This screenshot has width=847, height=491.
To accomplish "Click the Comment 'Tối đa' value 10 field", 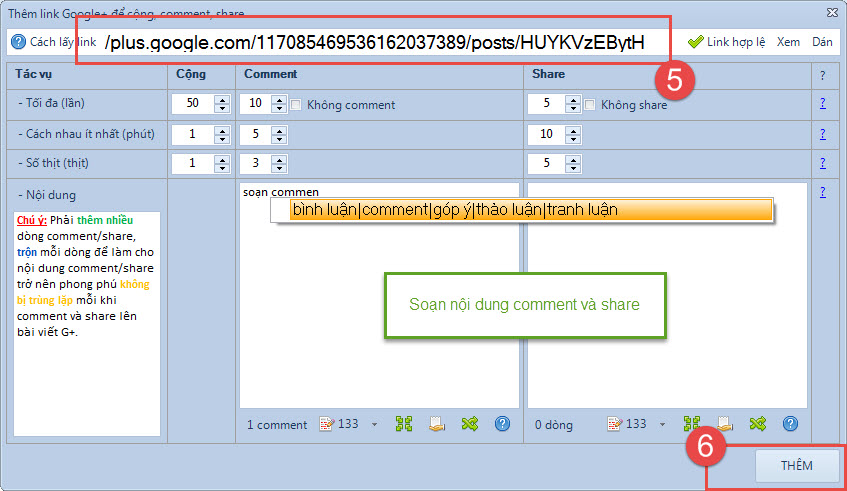I will (x=256, y=104).
